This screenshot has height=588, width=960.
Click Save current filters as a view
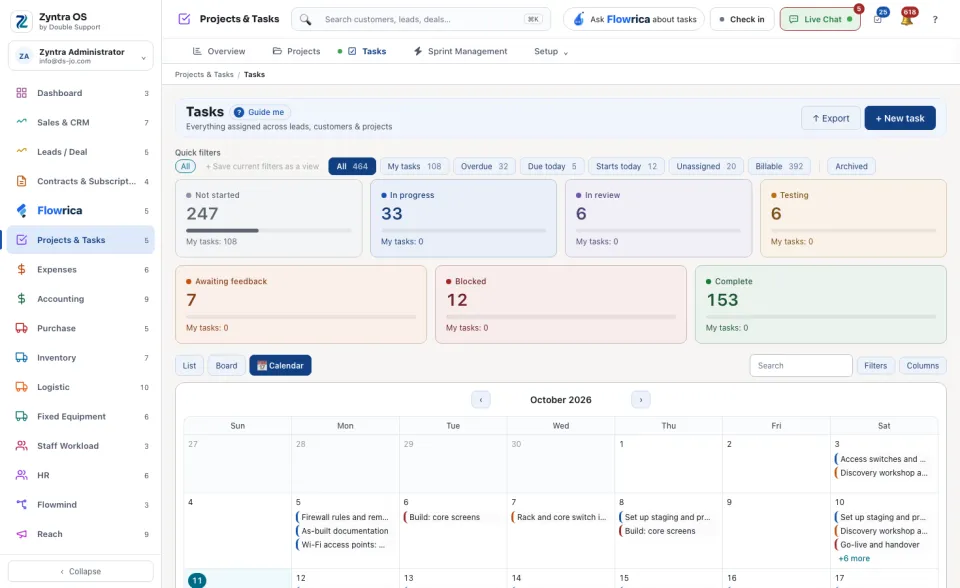(x=262, y=167)
